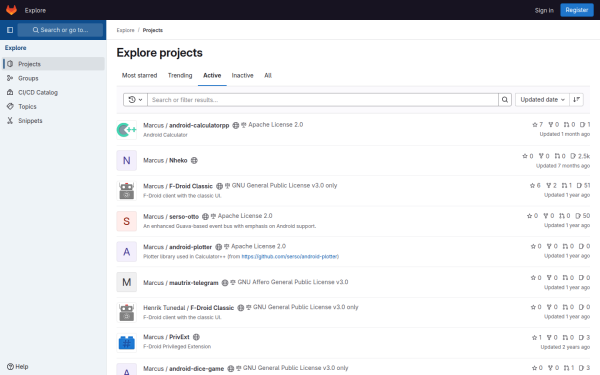Open the Marcus / Nheko project
The image size is (600, 375).
coord(165,160)
